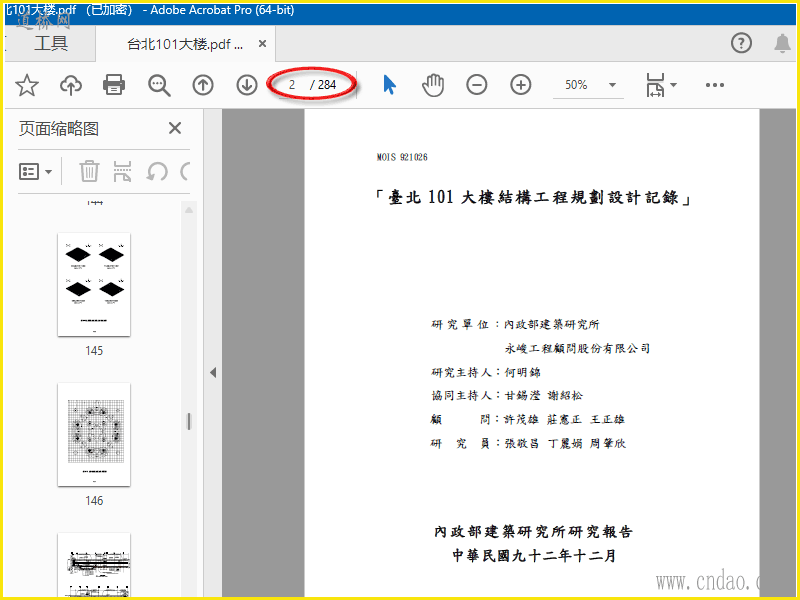Open the find text magnifier icon
Screen dimensions: 800x600
pyautogui.click(x=159, y=85)
